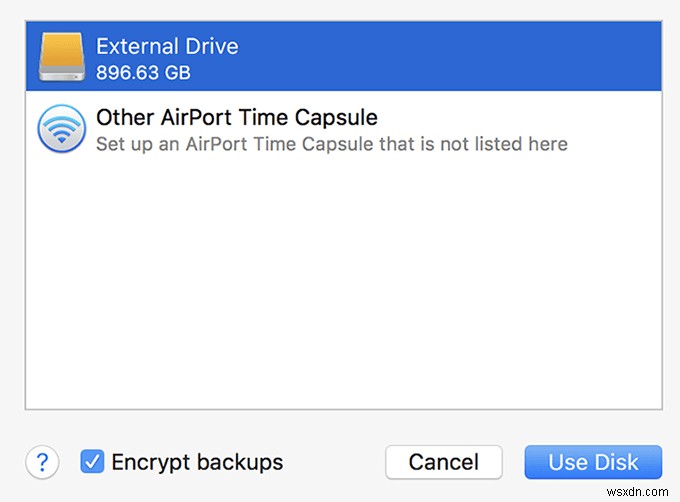Select the "External Drive" name text
Image resolution: width=680 pixels, height=502 pixels.
click(x=167, y=46)
